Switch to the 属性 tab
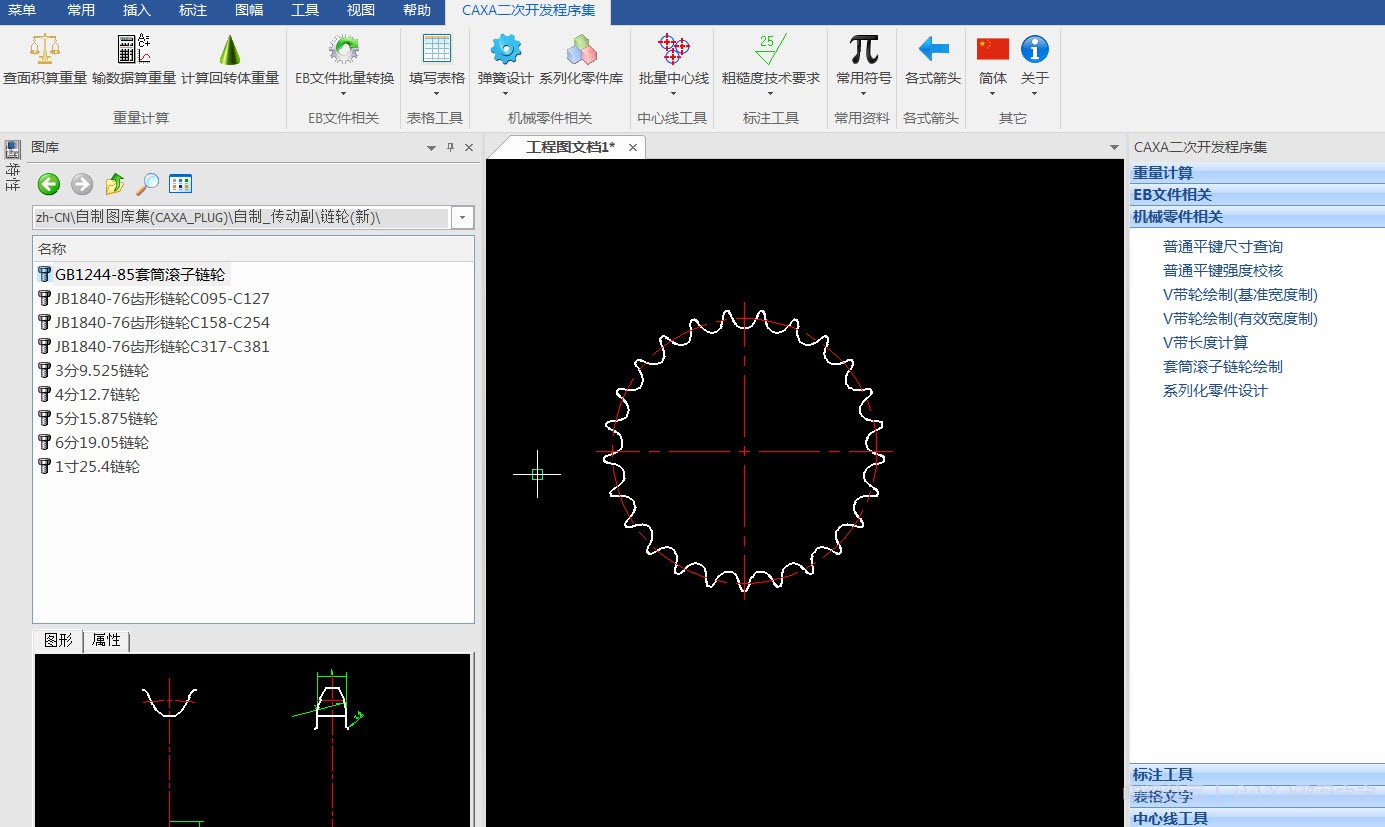 [106, 640]
